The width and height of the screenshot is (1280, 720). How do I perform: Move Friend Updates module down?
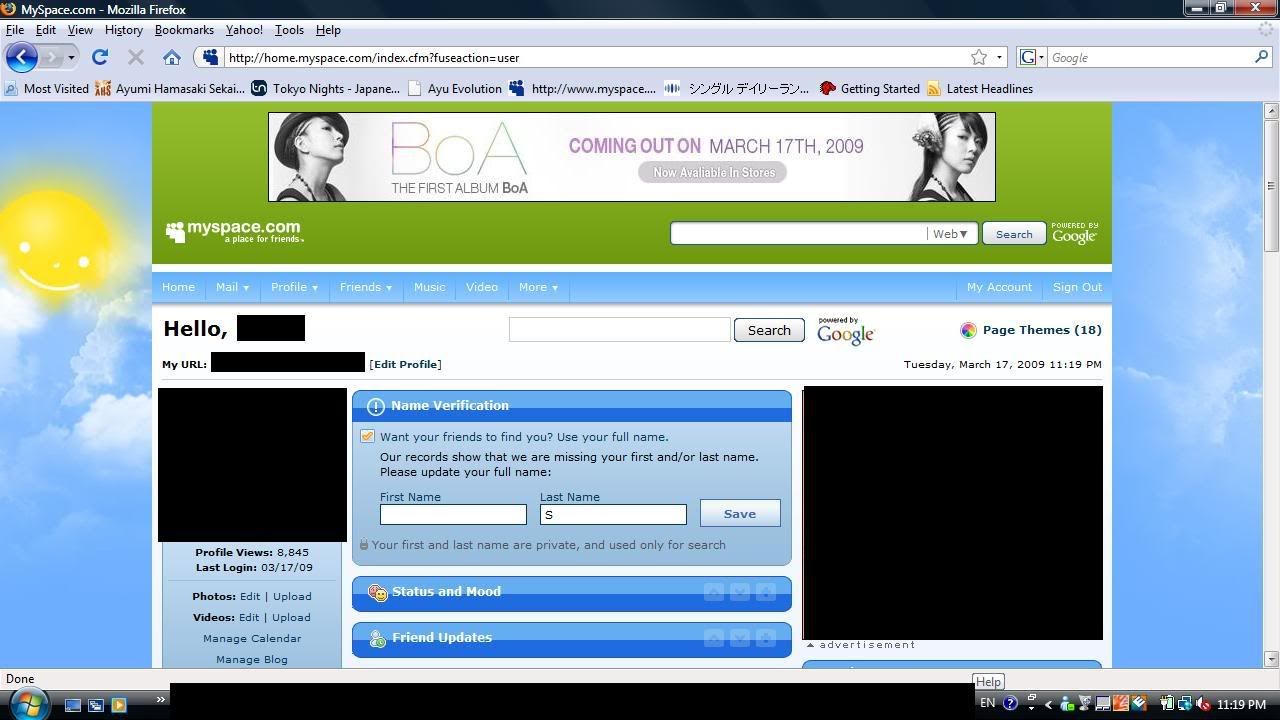740,638
